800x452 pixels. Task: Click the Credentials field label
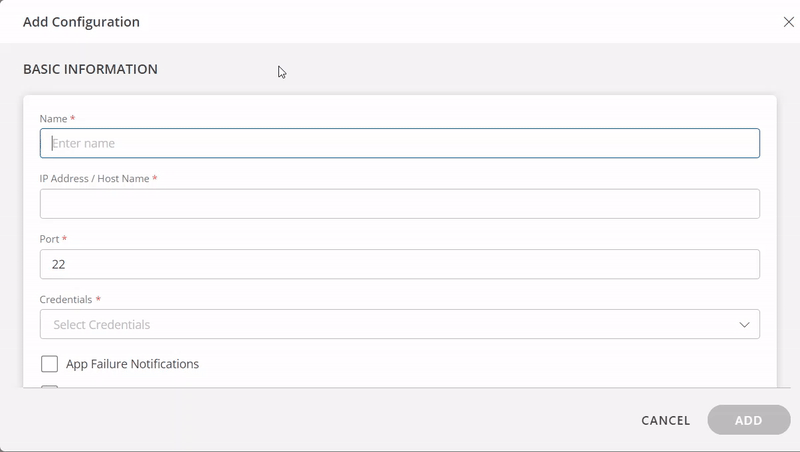pos(66,299)
